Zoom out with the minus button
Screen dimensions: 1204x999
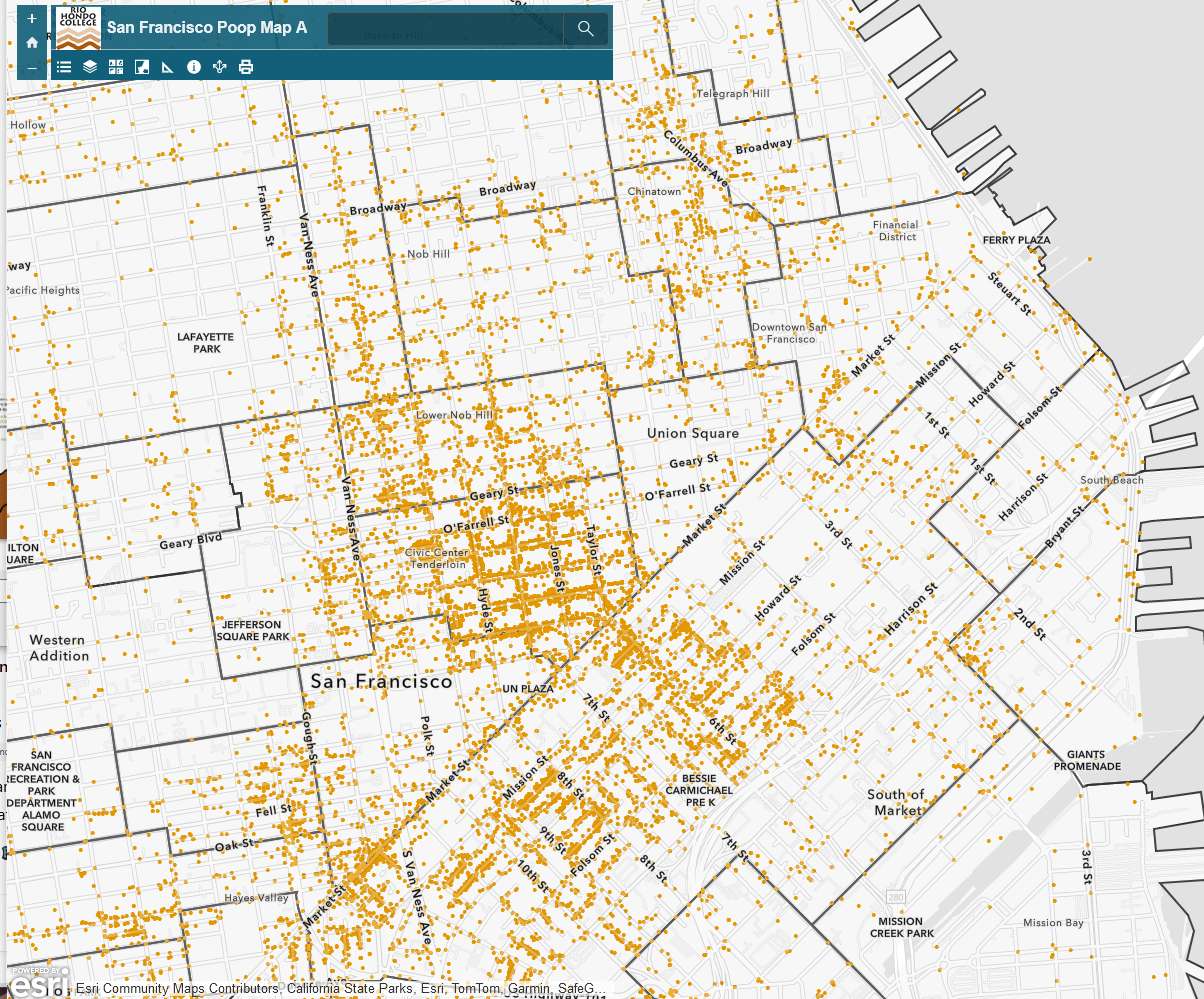(x=32, y=68)
